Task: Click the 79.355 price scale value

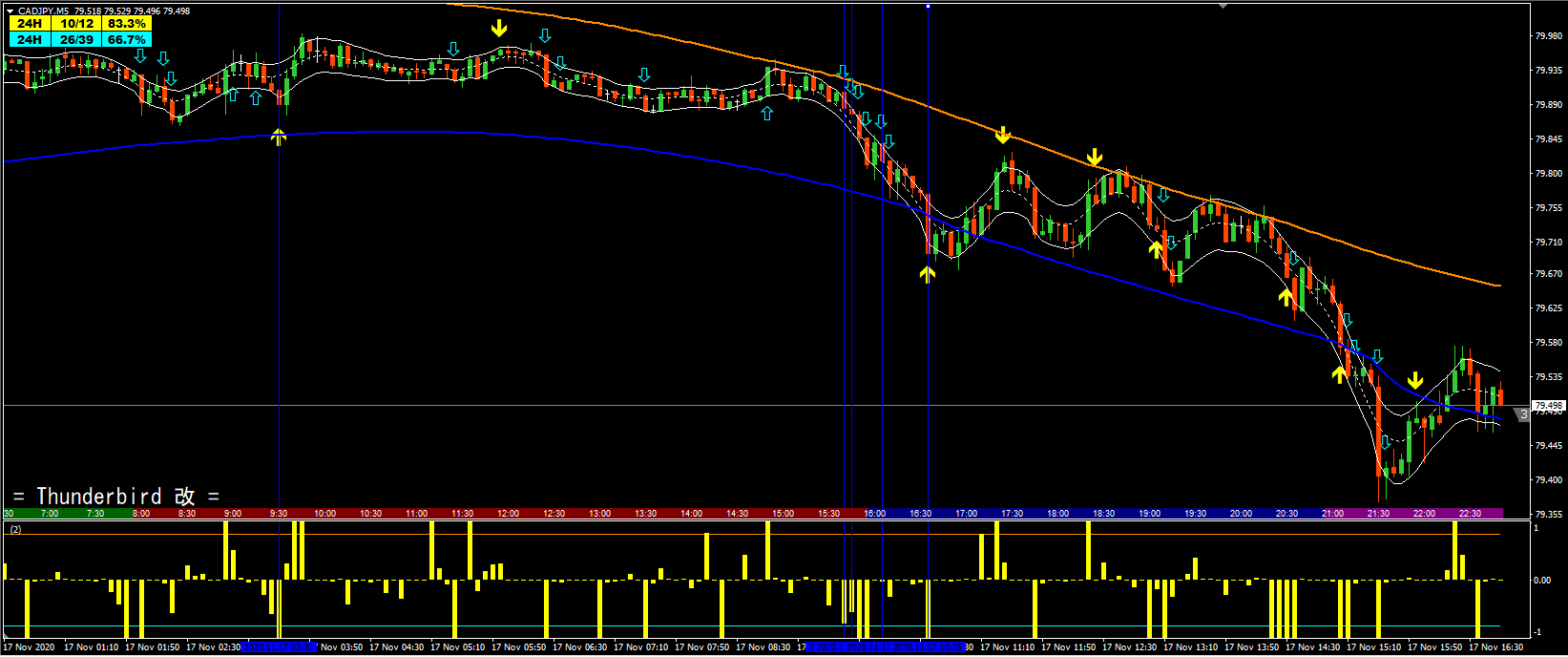Action: (x=1548, y=515)
